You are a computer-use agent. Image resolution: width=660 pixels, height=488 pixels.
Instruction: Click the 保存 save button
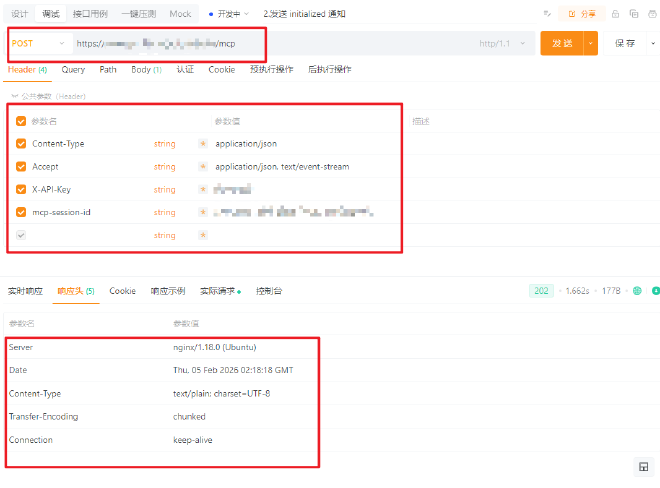tap(625, 44)
